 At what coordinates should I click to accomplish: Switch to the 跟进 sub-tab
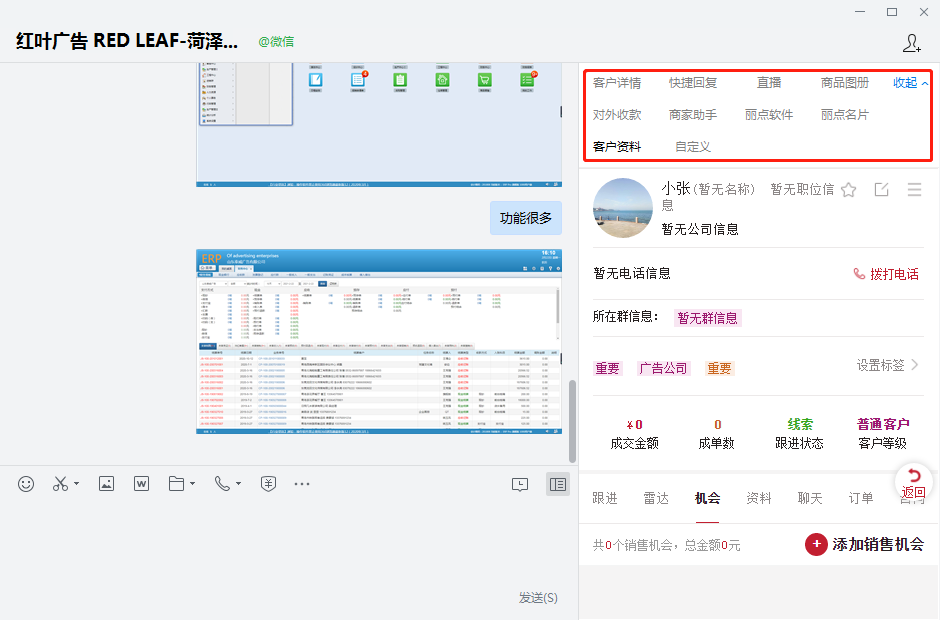click(x=605, y=498)
